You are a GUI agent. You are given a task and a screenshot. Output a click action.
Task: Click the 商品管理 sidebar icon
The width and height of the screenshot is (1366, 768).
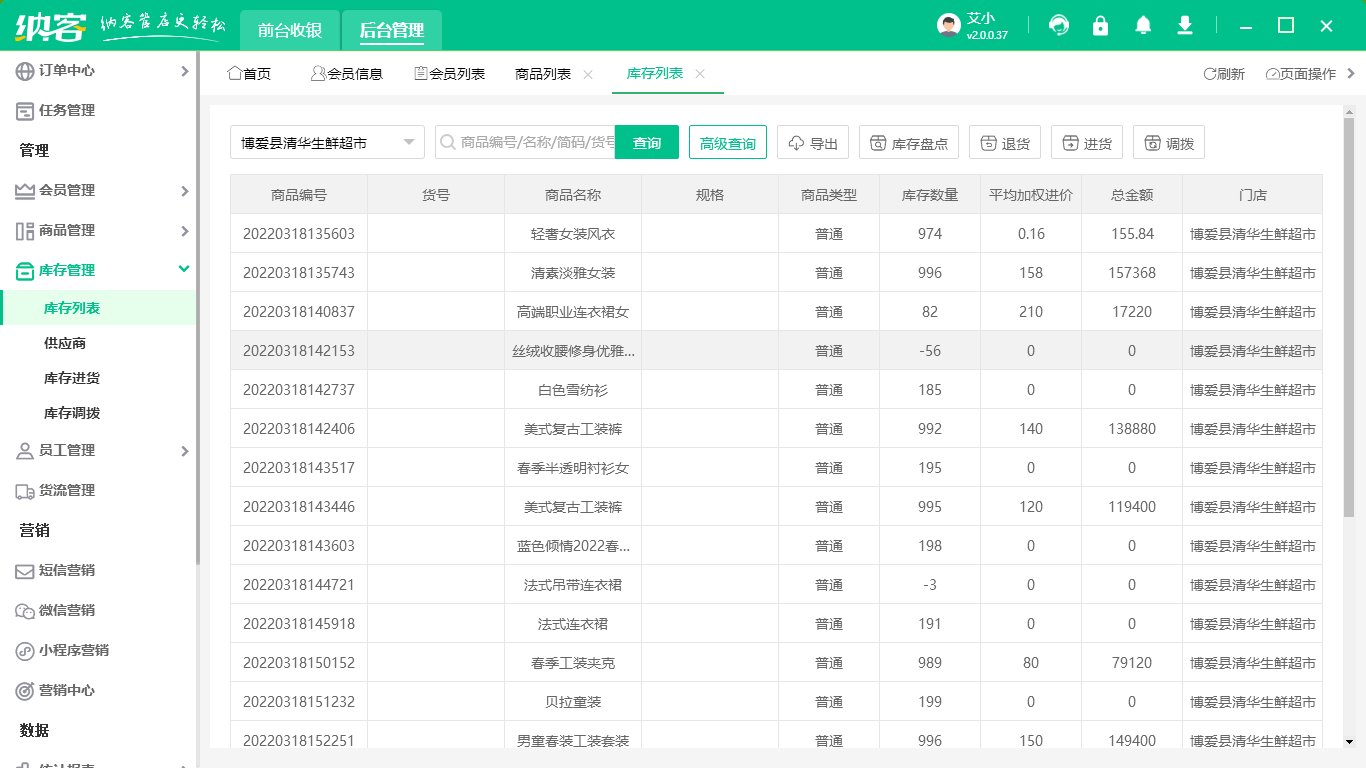[25, 231]
